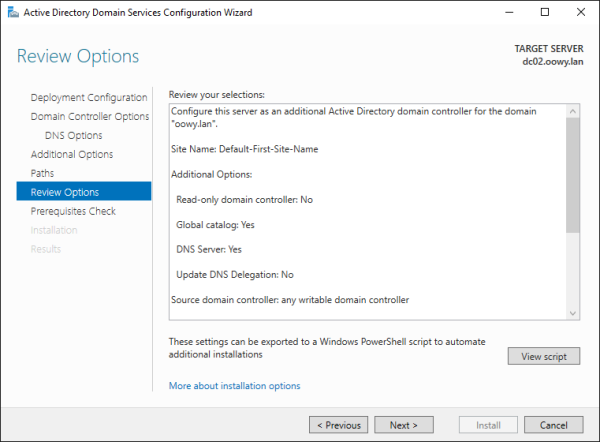Switch to Additional Options step
Screen dimensions: 600x442
[72, 155]
